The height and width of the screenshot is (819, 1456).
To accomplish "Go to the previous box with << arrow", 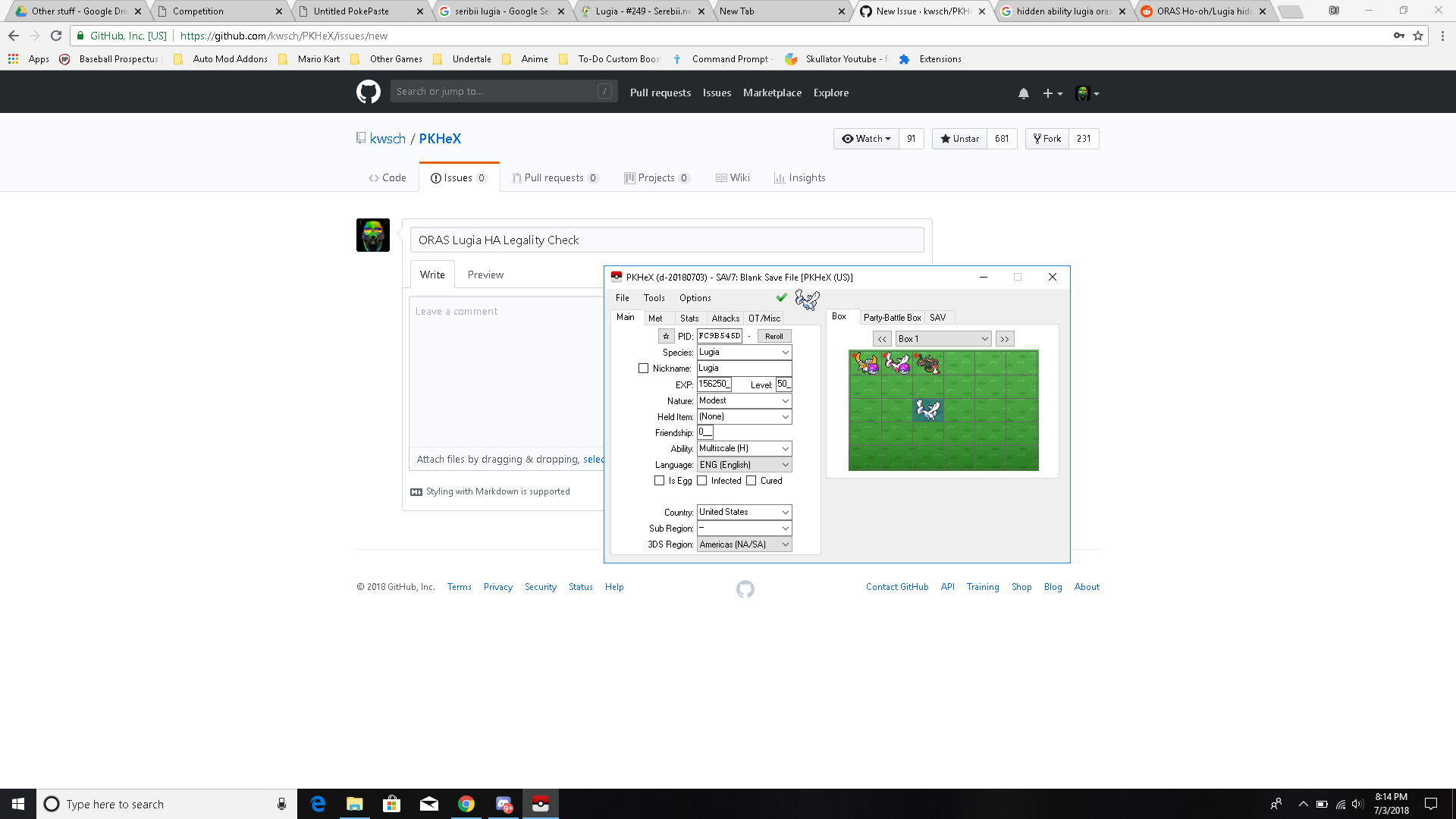I will coord(882,339).
